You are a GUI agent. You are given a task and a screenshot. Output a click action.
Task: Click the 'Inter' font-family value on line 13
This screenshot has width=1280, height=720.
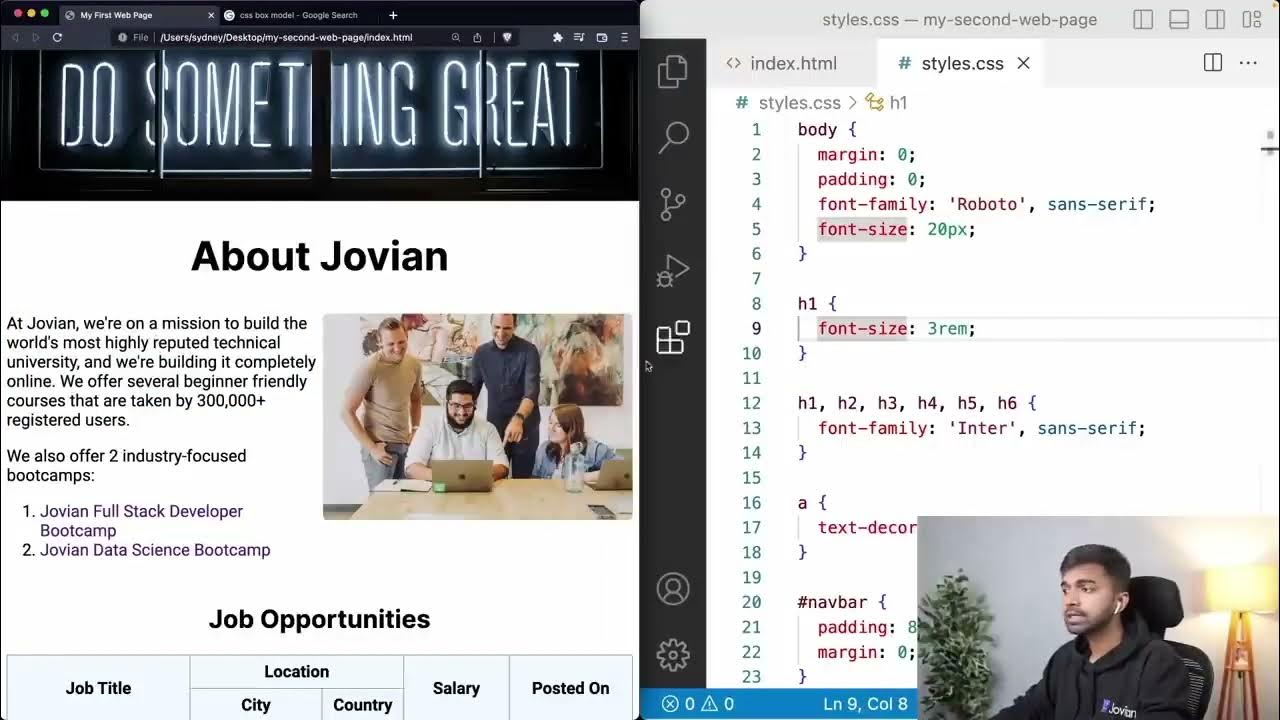click(982, 428)
